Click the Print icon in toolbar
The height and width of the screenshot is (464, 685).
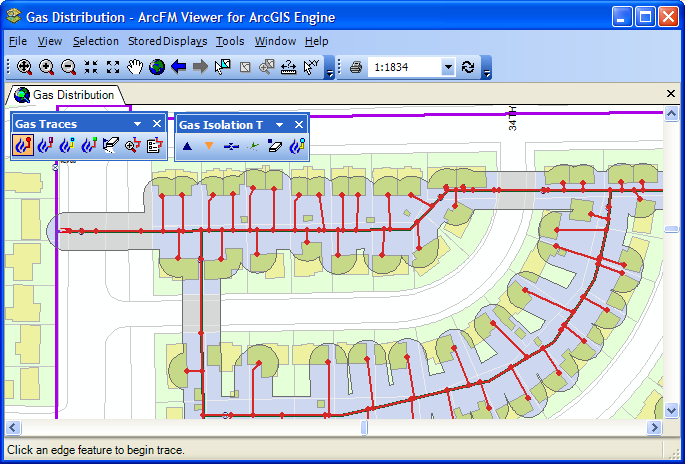(355, 67)
